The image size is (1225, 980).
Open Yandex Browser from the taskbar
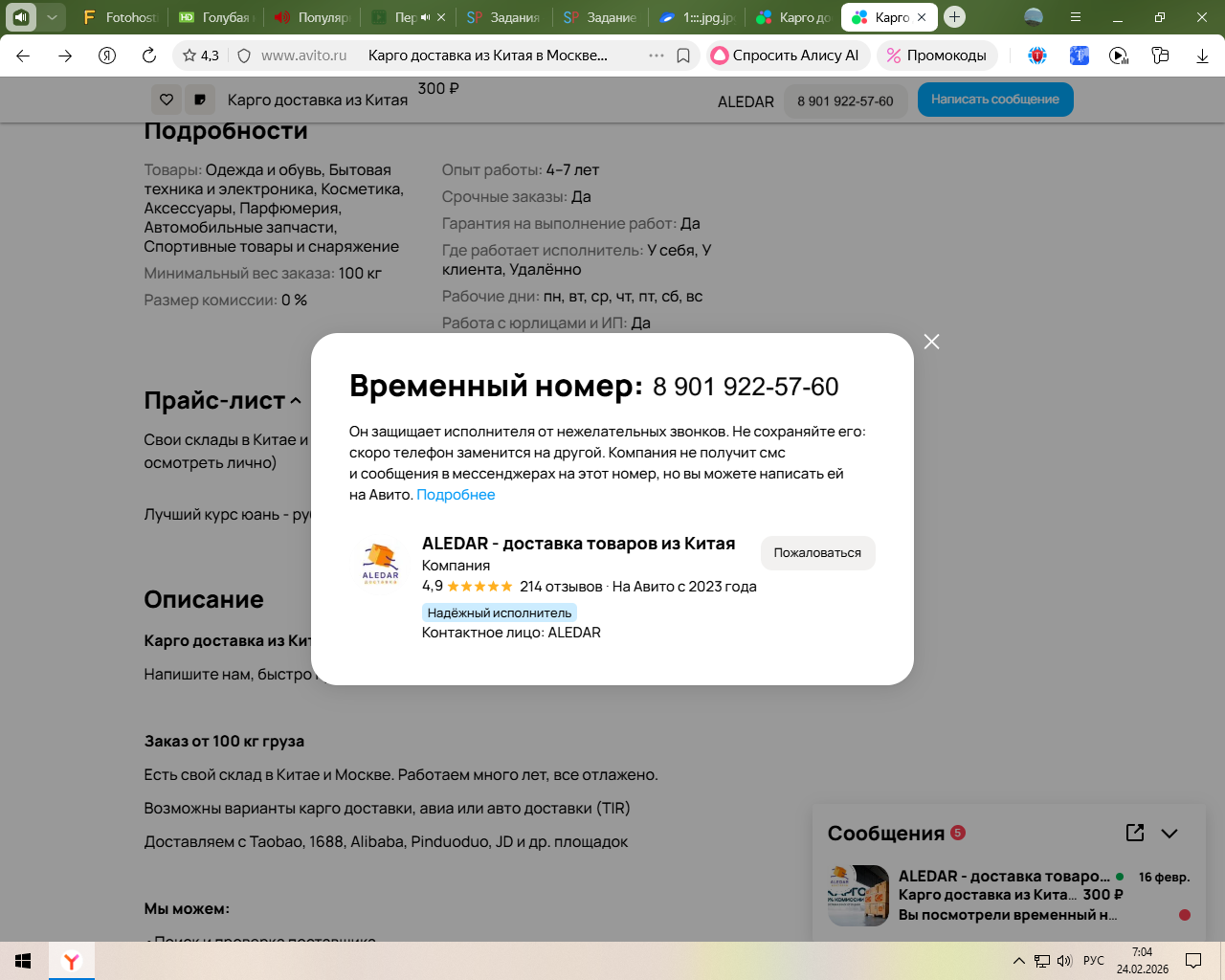click(72, 961)
